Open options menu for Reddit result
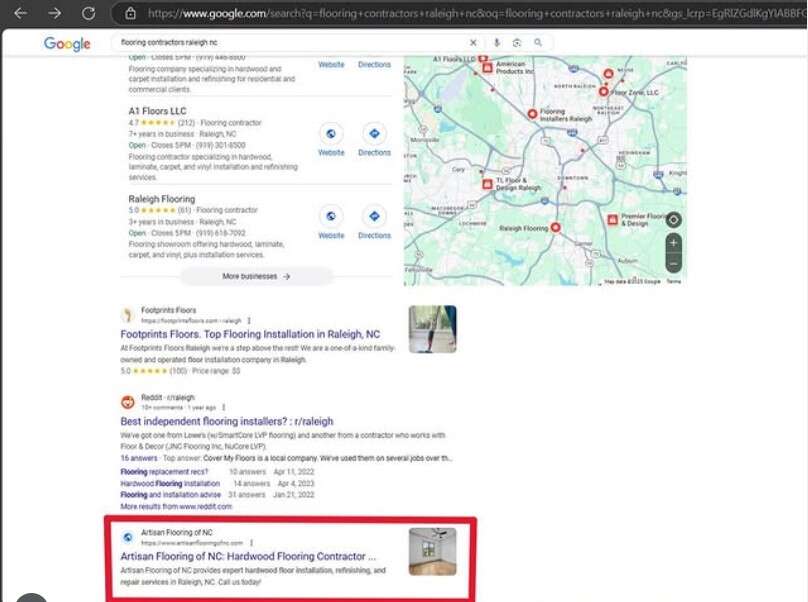808x602 pixels. (x=223, y=408)
